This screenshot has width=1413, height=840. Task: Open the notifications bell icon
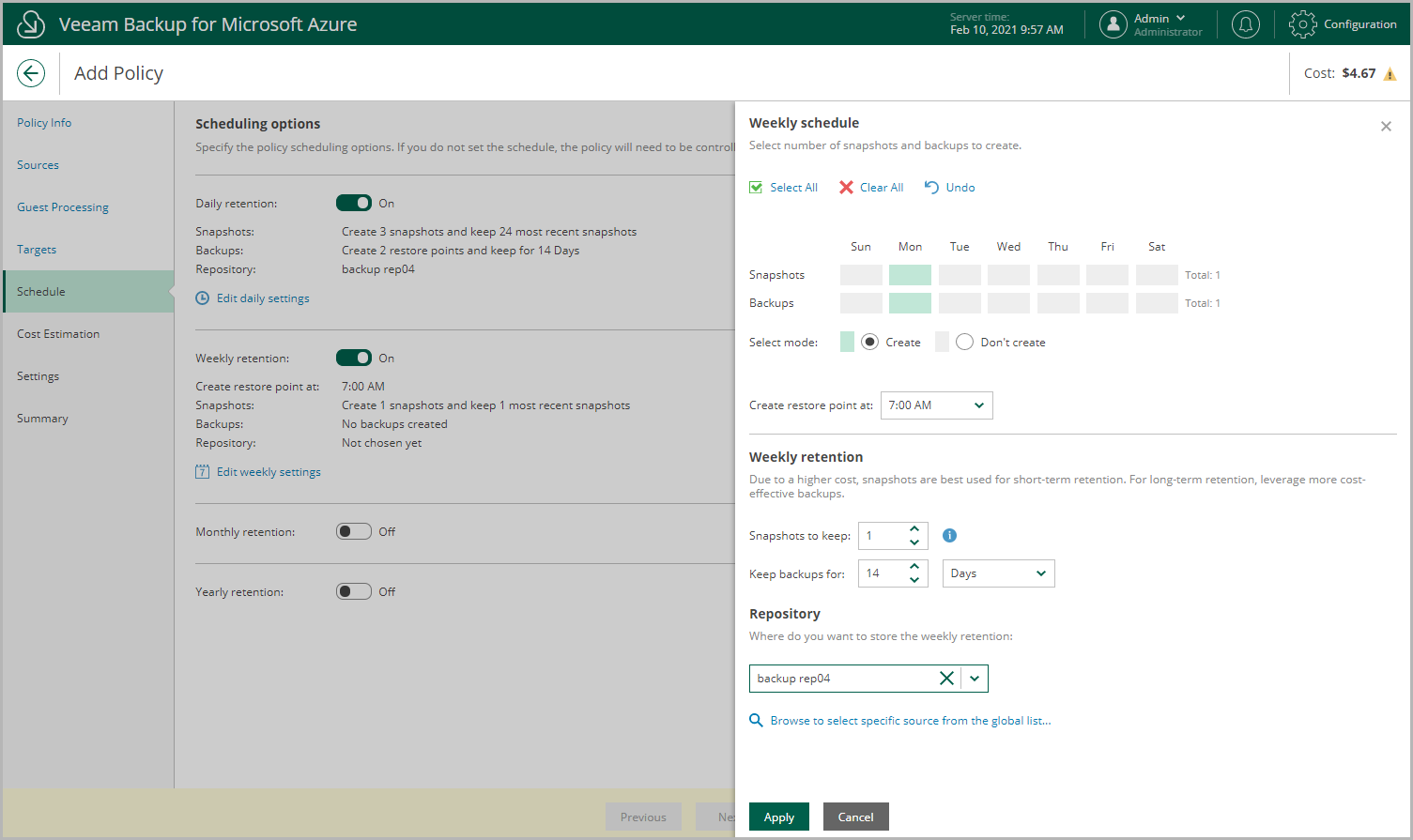1246,24
